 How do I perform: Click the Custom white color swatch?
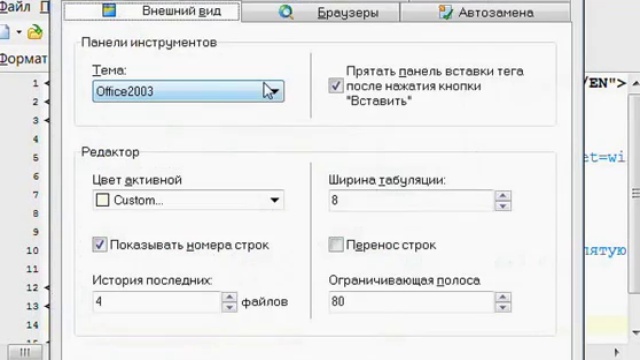(102, 200)
